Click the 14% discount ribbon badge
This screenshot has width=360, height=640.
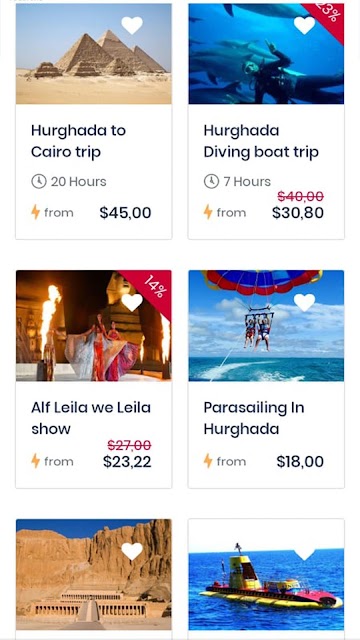coord(151,288)
